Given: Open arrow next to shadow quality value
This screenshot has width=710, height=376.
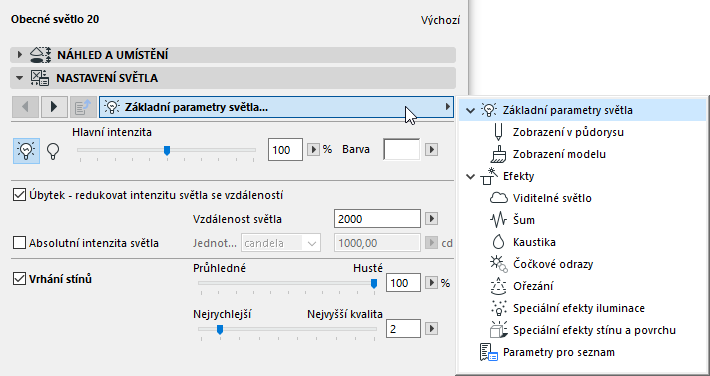Looking at the screenshot, I should (x=432, y=328).
